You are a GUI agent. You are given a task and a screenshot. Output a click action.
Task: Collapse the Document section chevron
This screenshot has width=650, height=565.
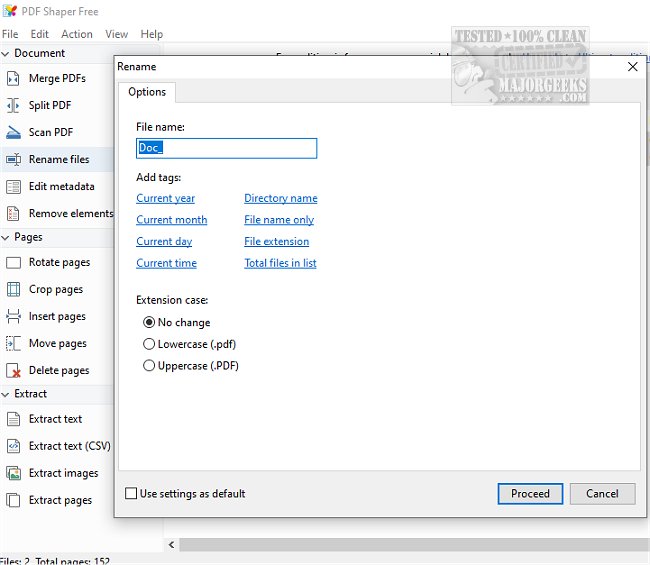[x=5, y=54]
